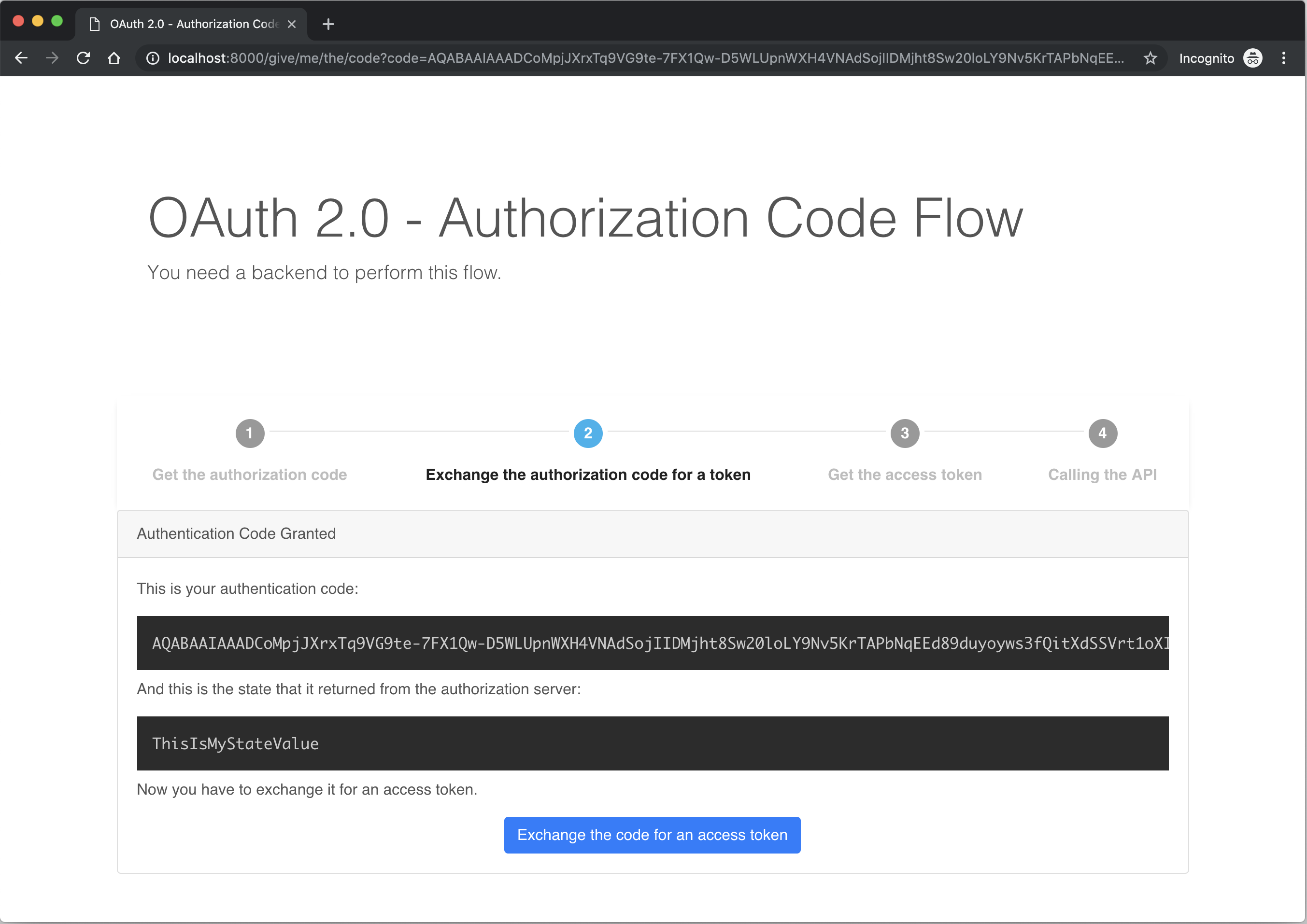
Task: Click inside the URL address bar
Action: [x=626, y=57]
